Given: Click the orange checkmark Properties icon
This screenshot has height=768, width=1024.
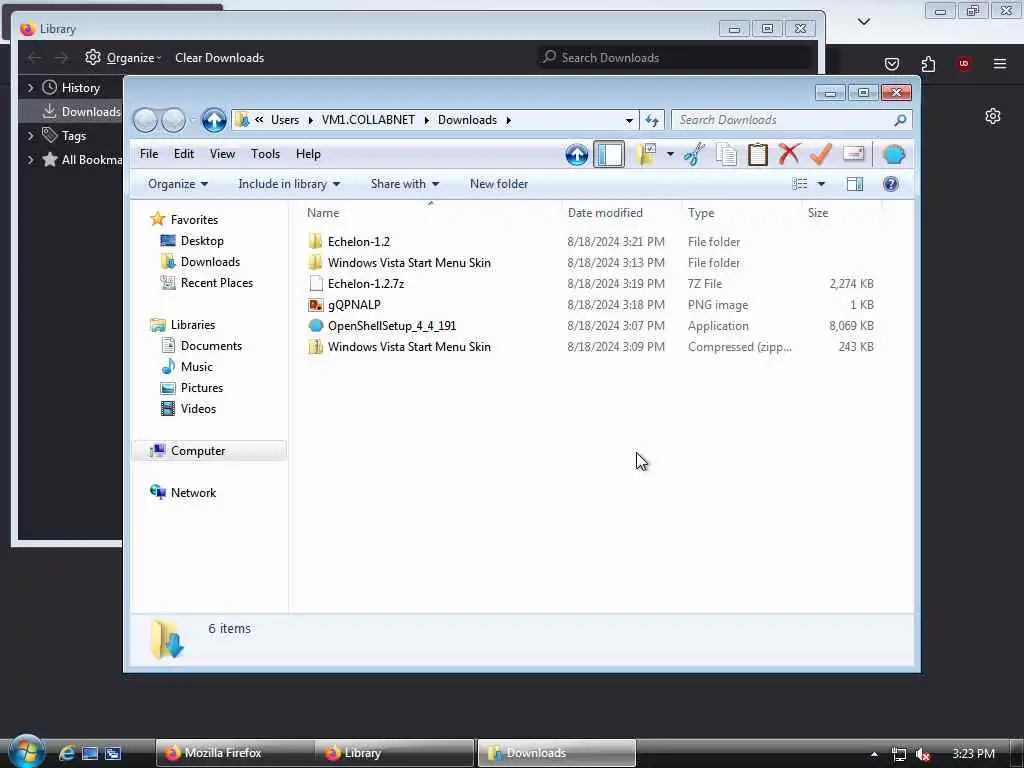Looking at the screenshot, I should (x=821, y=155).
